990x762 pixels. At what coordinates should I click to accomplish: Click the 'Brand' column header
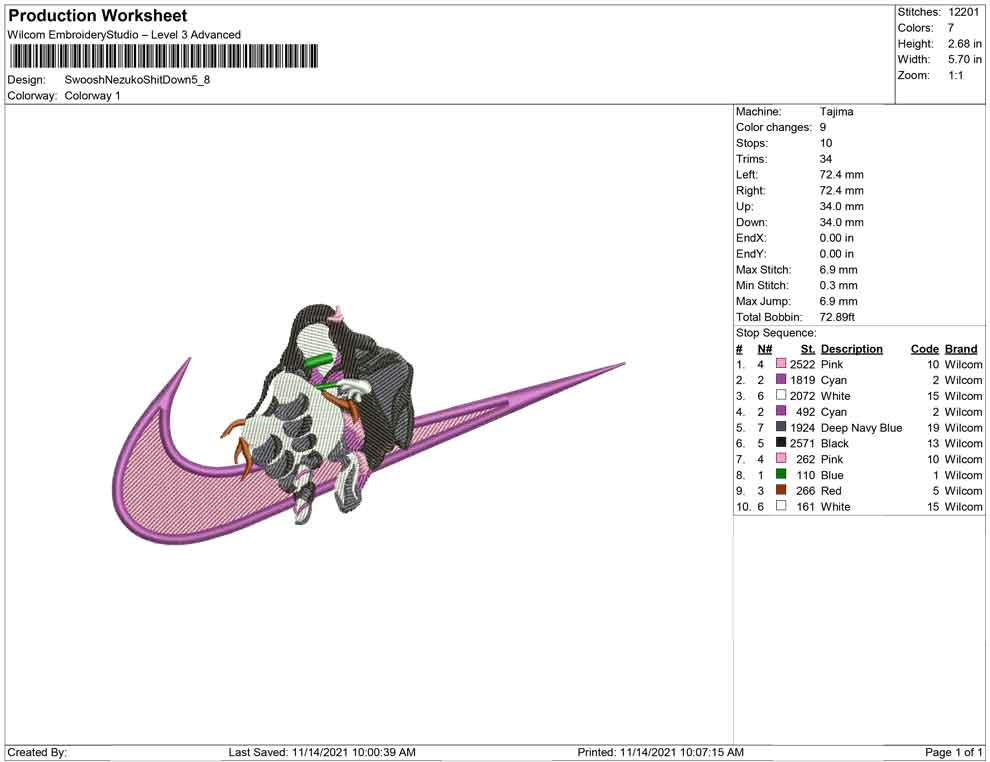(961, 349)
